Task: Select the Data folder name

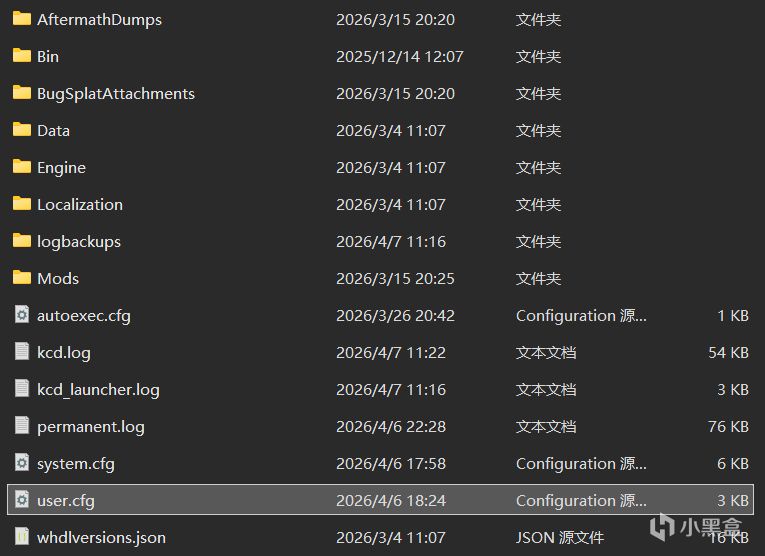Action: click(x=53, y=130)
